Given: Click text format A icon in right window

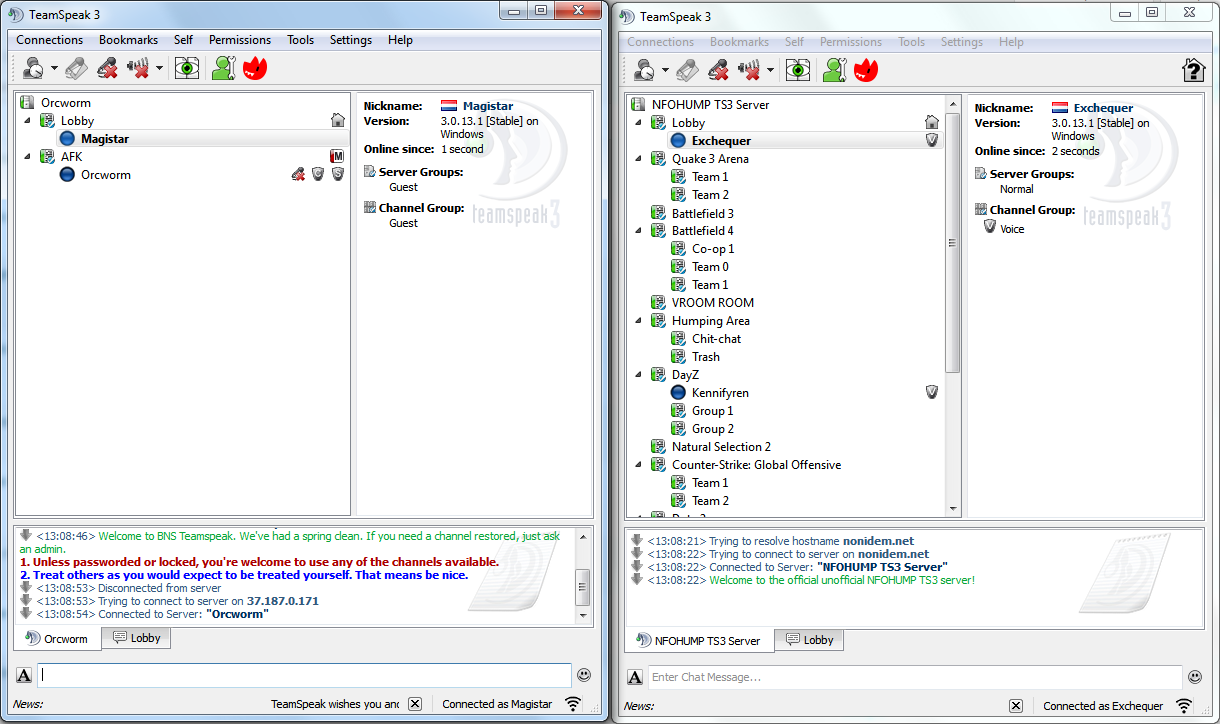Looking at the screenshot, I should [635, 677].
